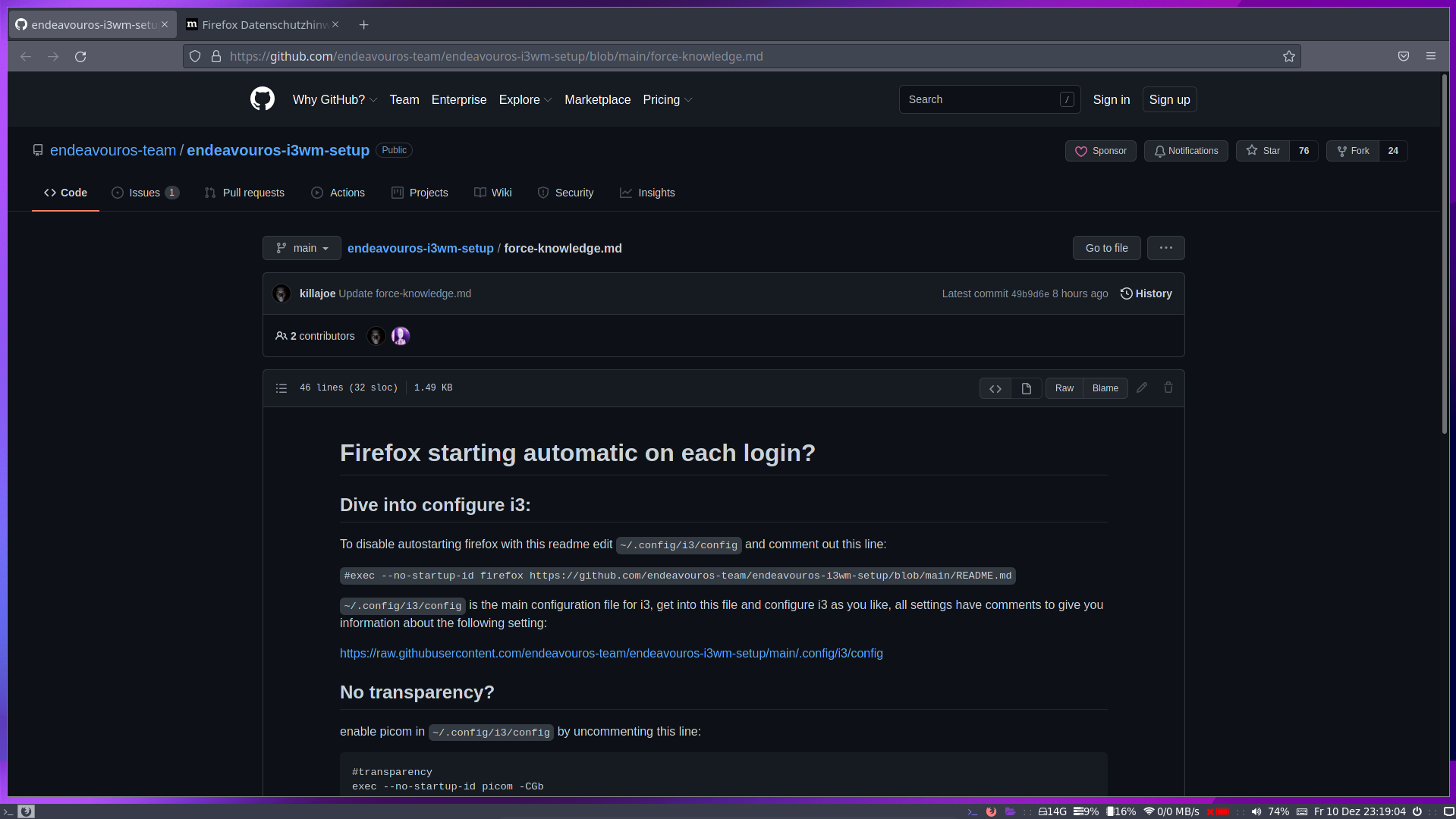Go back with the browser back arrow
This screenshot has width=1456, height=819.
26,57
